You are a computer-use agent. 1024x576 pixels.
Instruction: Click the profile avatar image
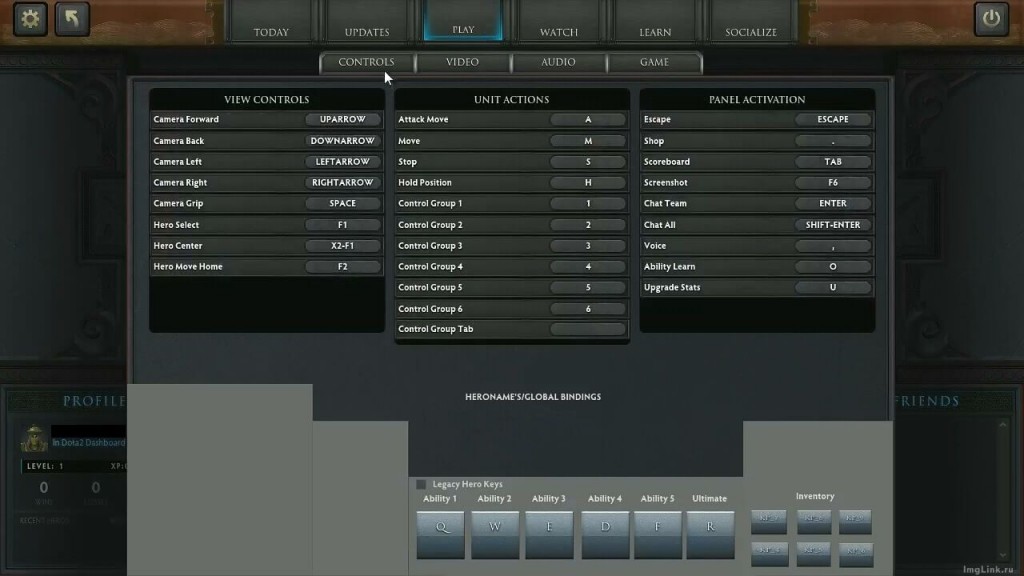34,439
